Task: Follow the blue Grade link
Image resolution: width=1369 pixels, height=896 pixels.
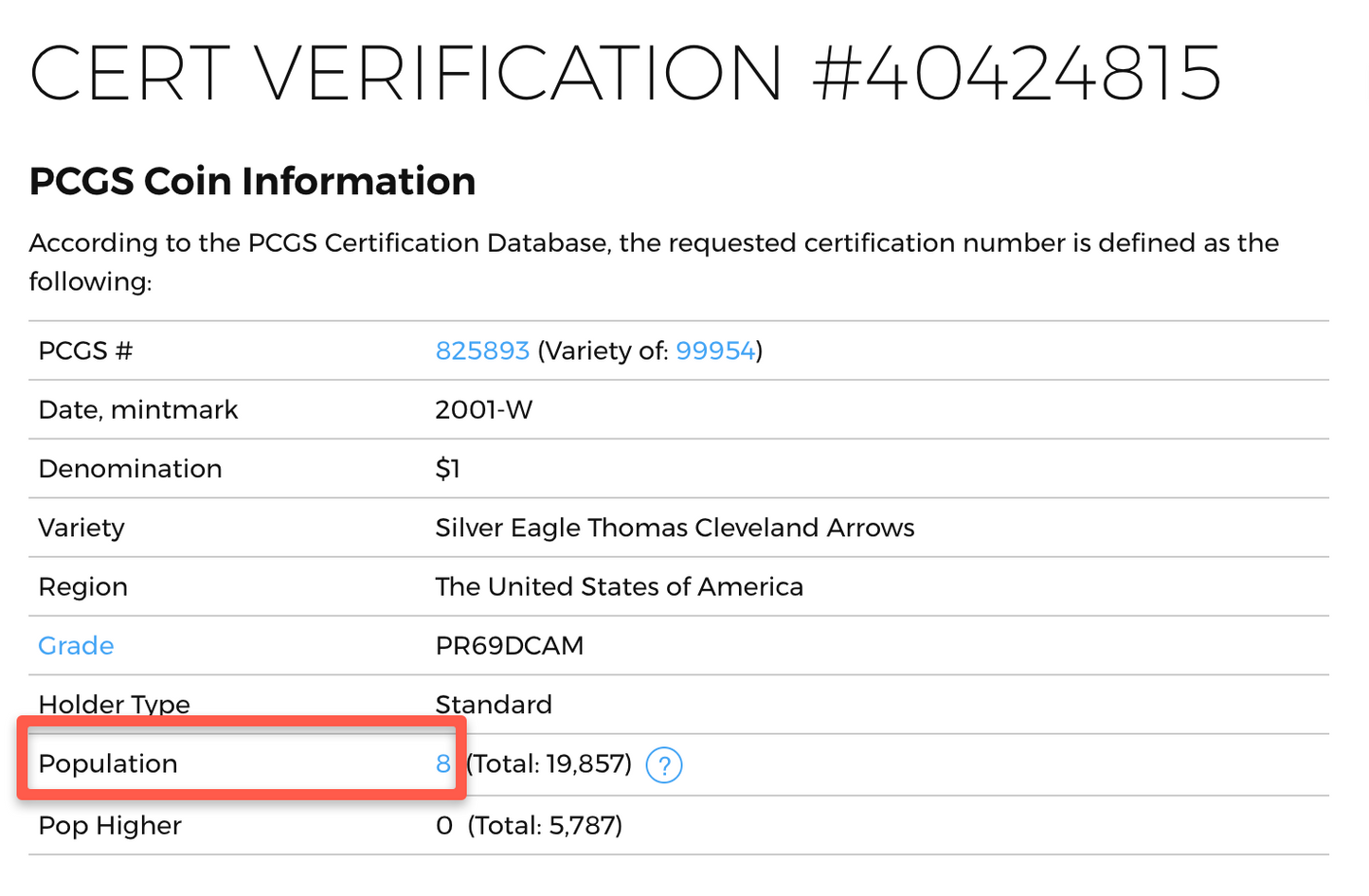Action: click(76, 645)
